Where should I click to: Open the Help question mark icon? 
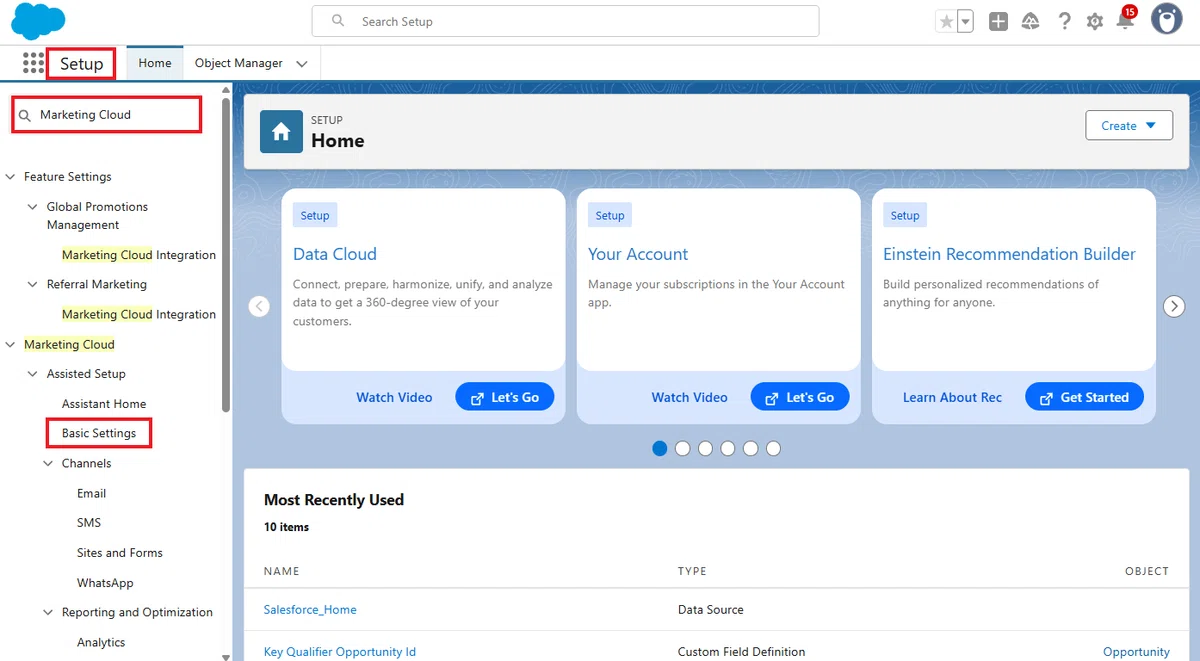click(x=1064, y=21)
